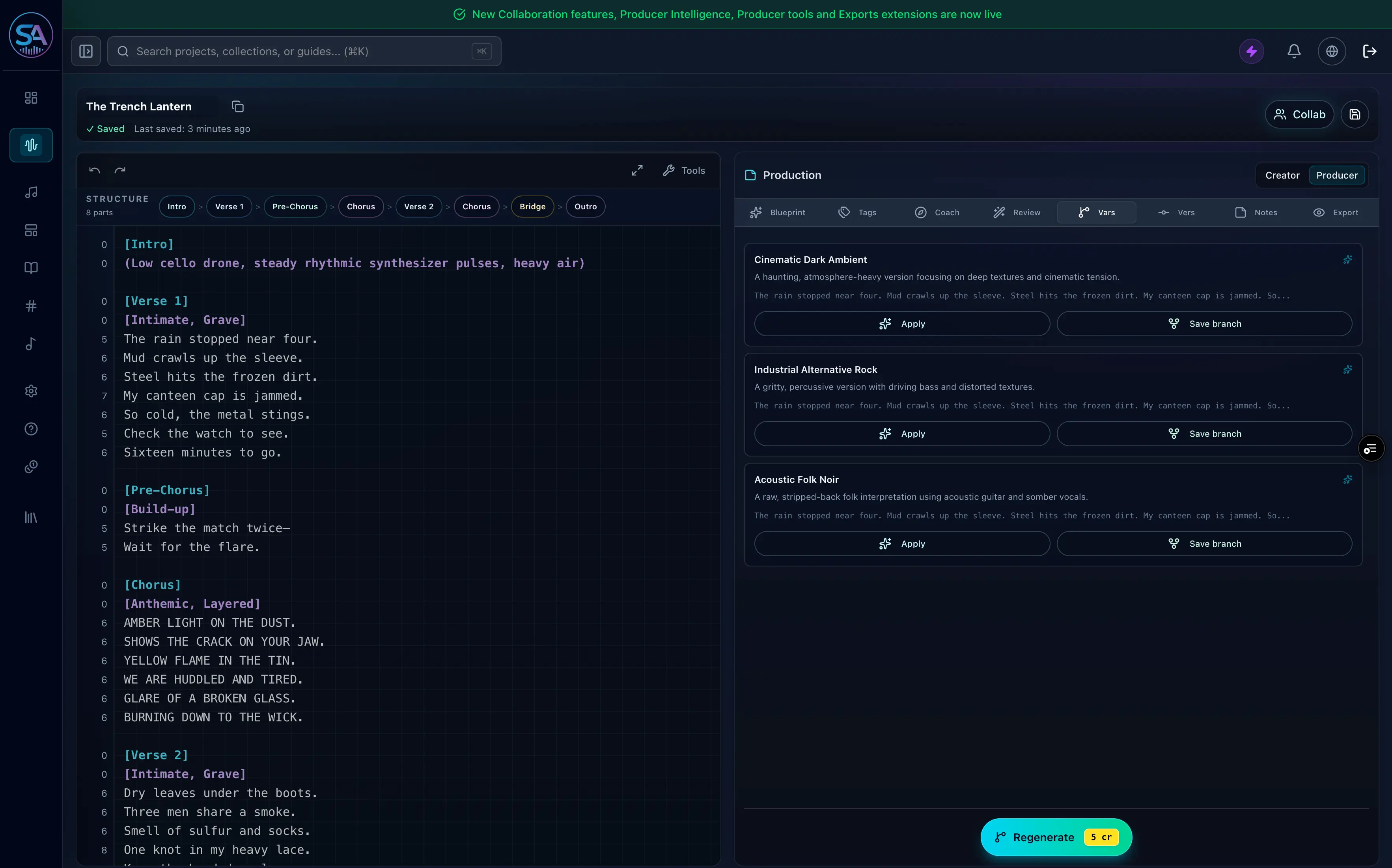1392x868 pixels.
Task: Click the redo arrow icon
Action: click(x=120, y=171)
